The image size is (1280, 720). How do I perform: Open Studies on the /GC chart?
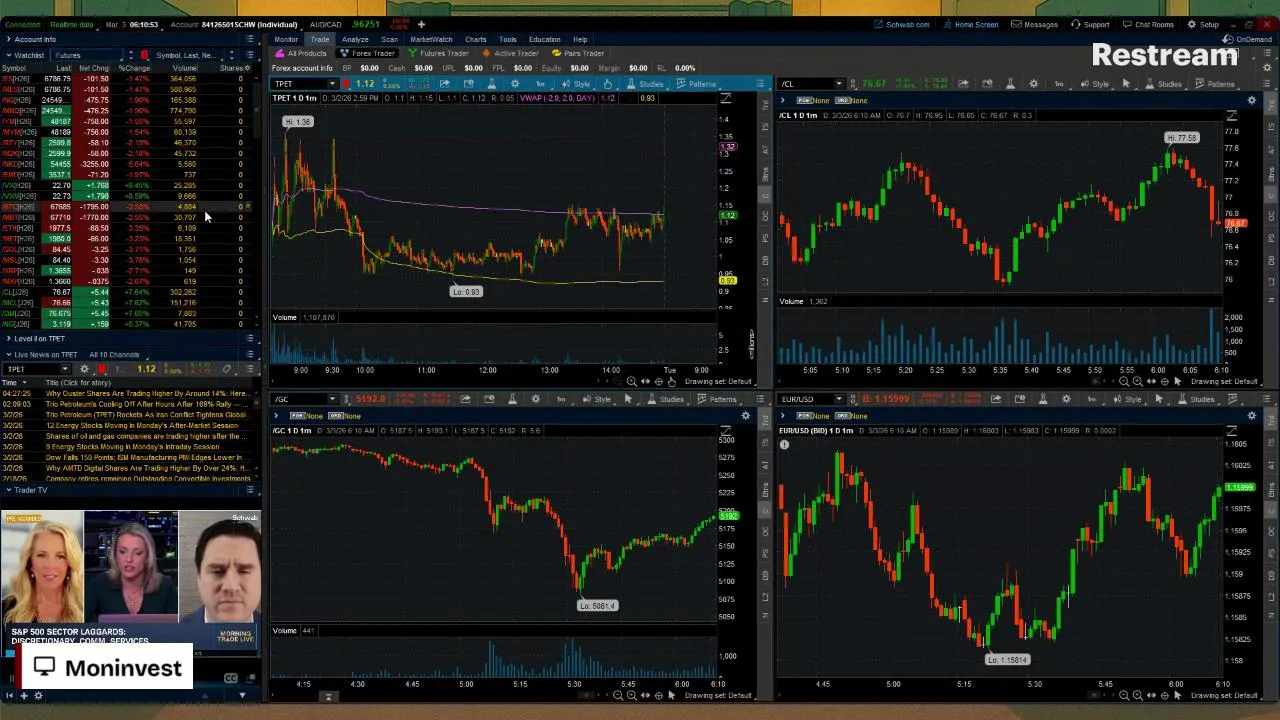coord(666,399)
